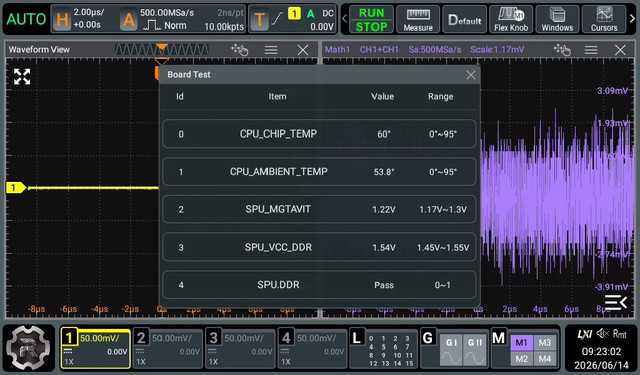
Task: Close the Math1 window
Action: [620, 50]
